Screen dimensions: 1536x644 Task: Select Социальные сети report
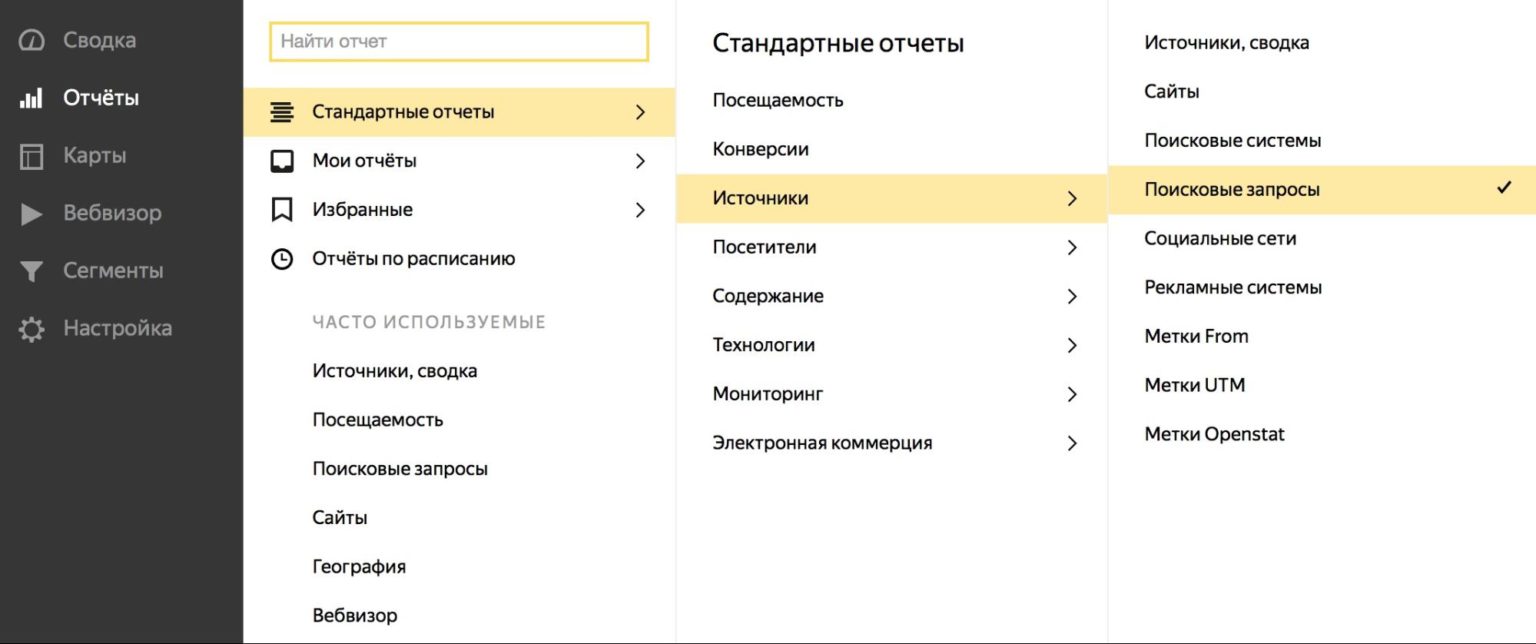[x=1219, y=238]
